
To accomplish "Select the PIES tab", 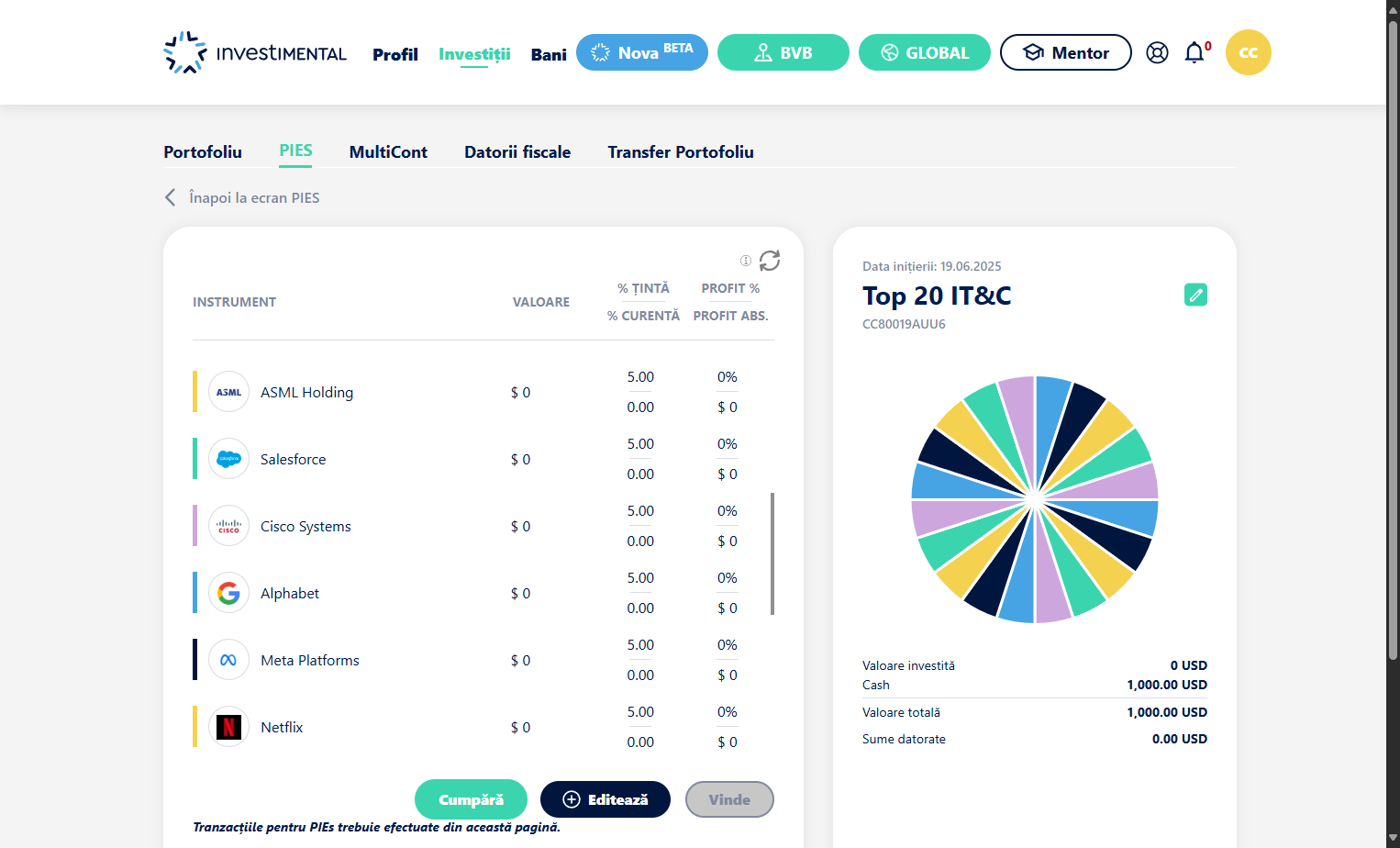I will 295,151.
